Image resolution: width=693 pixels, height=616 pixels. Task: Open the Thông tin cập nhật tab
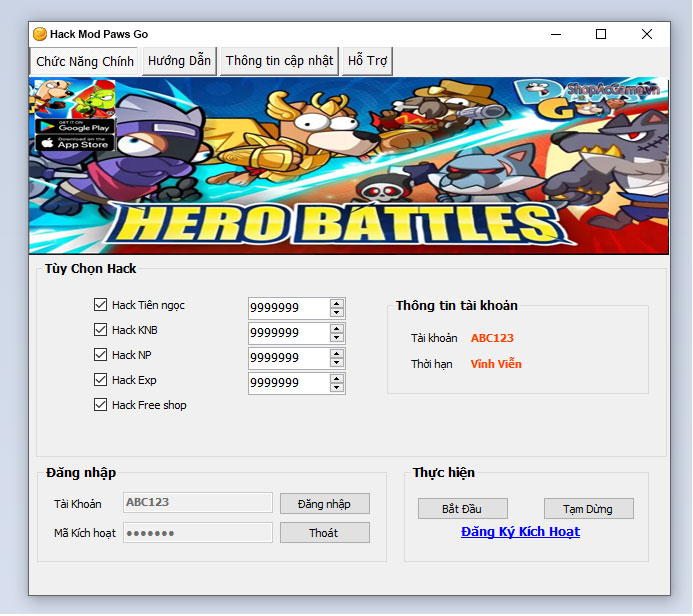(x=279, y=61)
